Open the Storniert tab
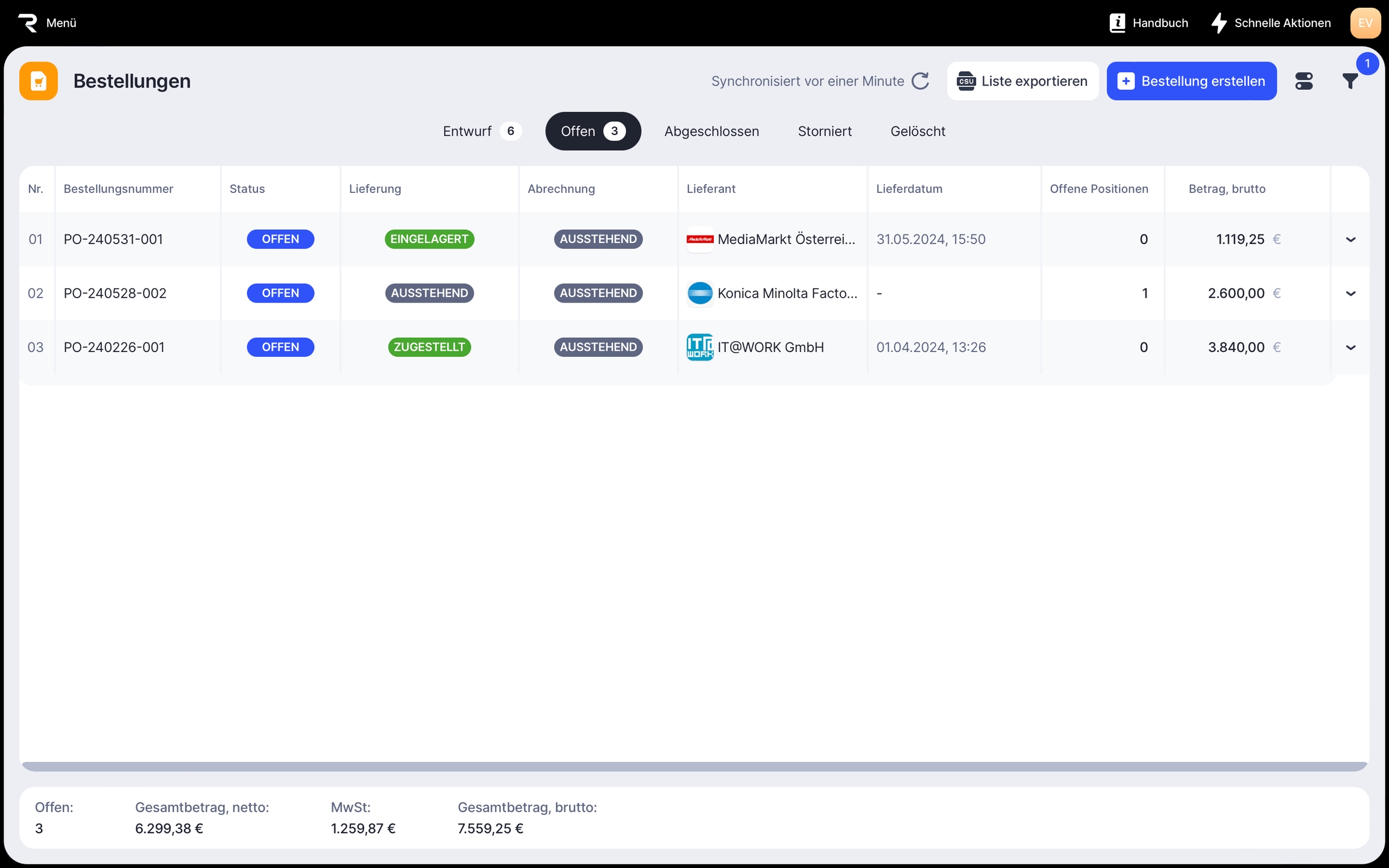Screen dimensions: 1389x868 coord(824,131)
